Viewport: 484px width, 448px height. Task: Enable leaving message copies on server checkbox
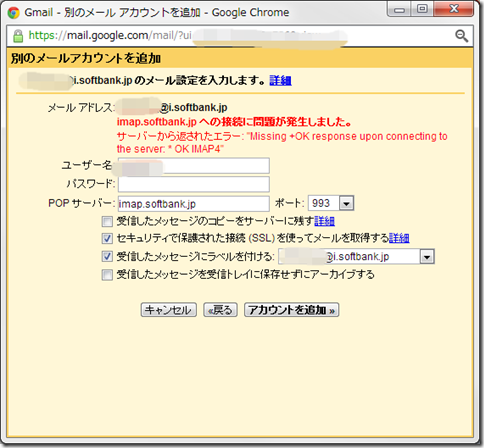[107, 221]
